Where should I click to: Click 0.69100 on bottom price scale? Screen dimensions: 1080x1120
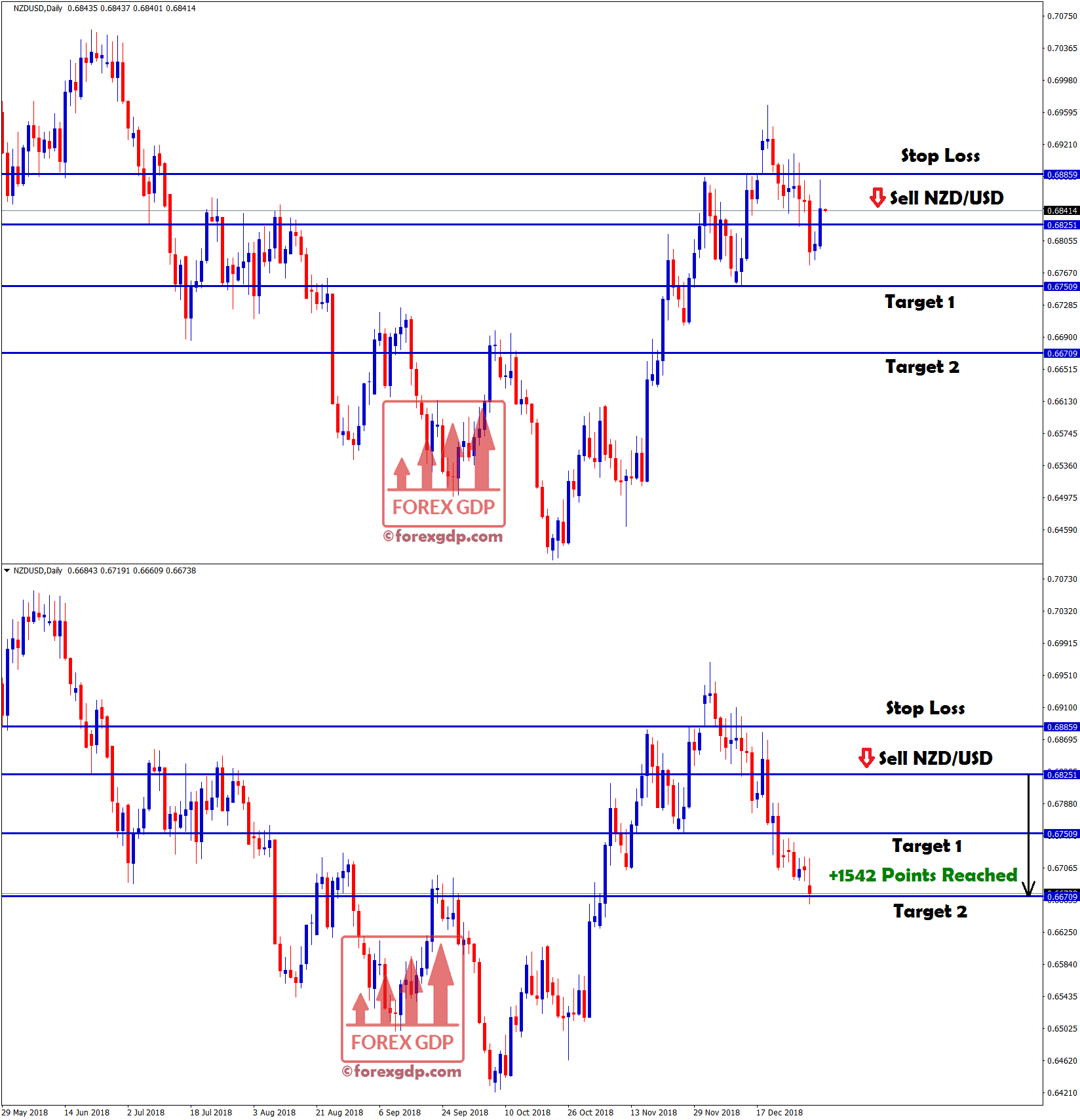pyautogui.click(x=1062, y=708)
